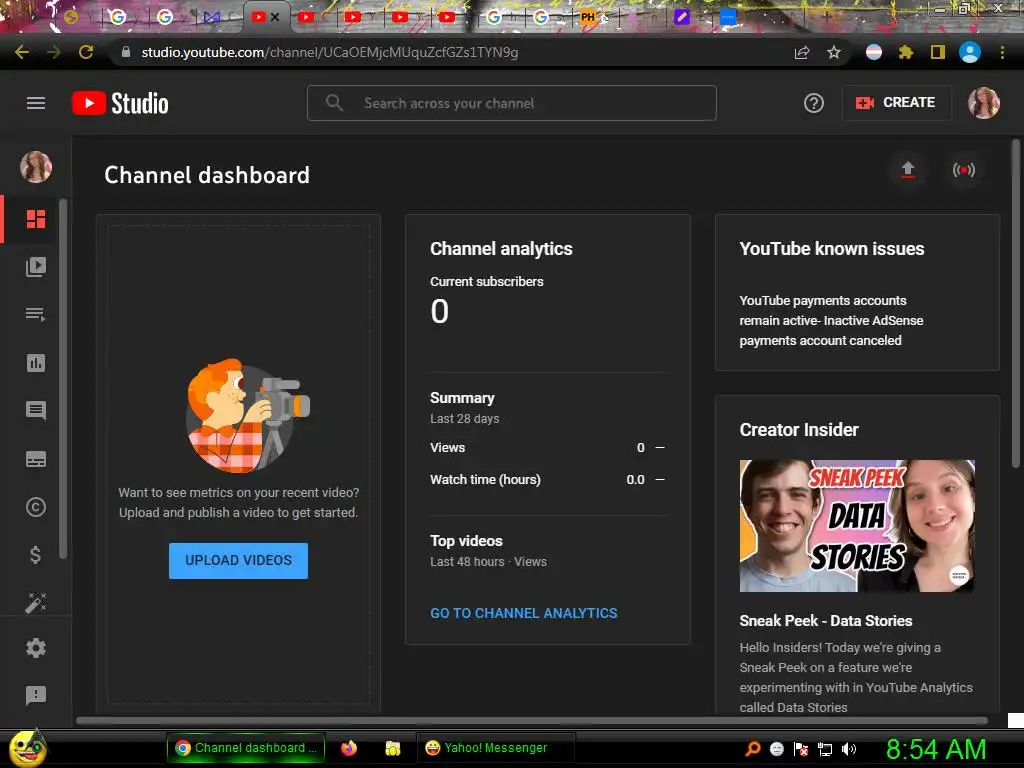Click the 8:54 AM clock
The image size is (1024, 768).
tap(936, 749)
